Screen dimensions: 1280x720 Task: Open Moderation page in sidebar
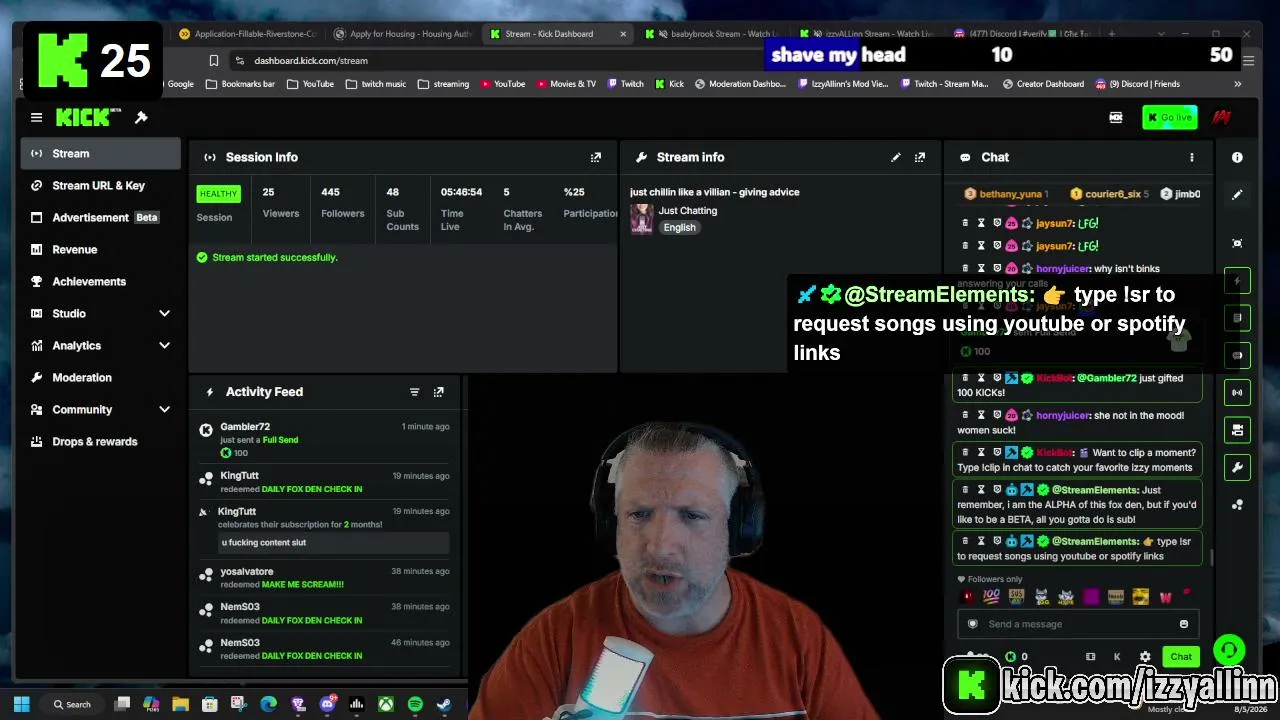point(100,378)
